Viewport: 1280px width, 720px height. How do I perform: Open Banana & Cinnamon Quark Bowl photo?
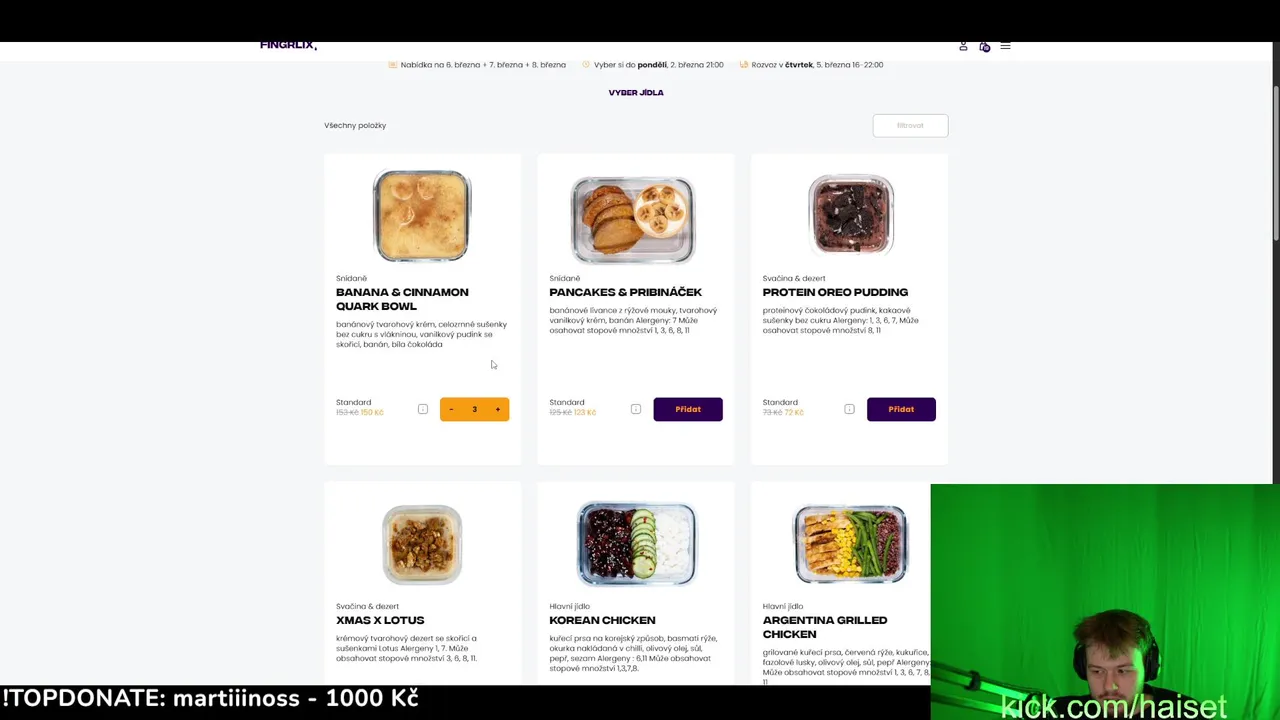[422, 215]
